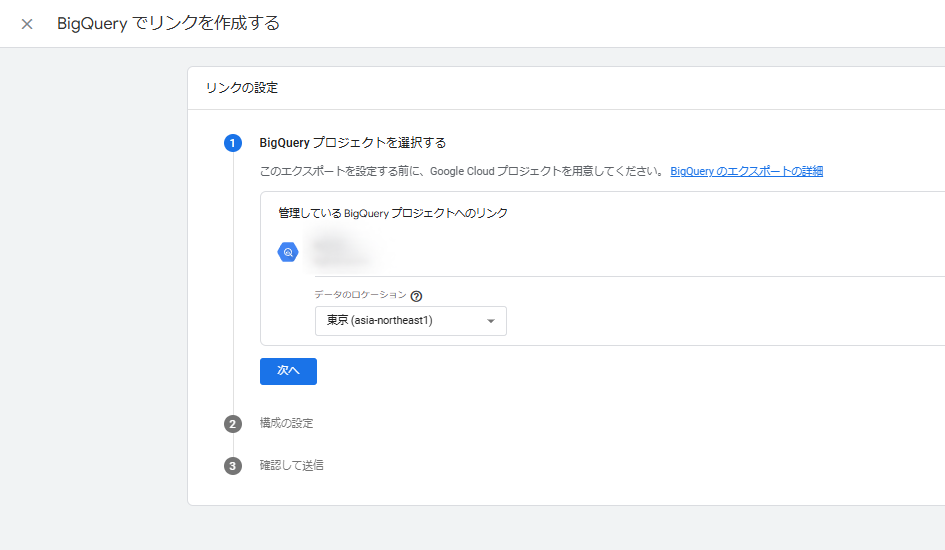Click the BigQuery でリンクを作成する page title
Viewport: 945px width, 550px height.
(168, 23)
